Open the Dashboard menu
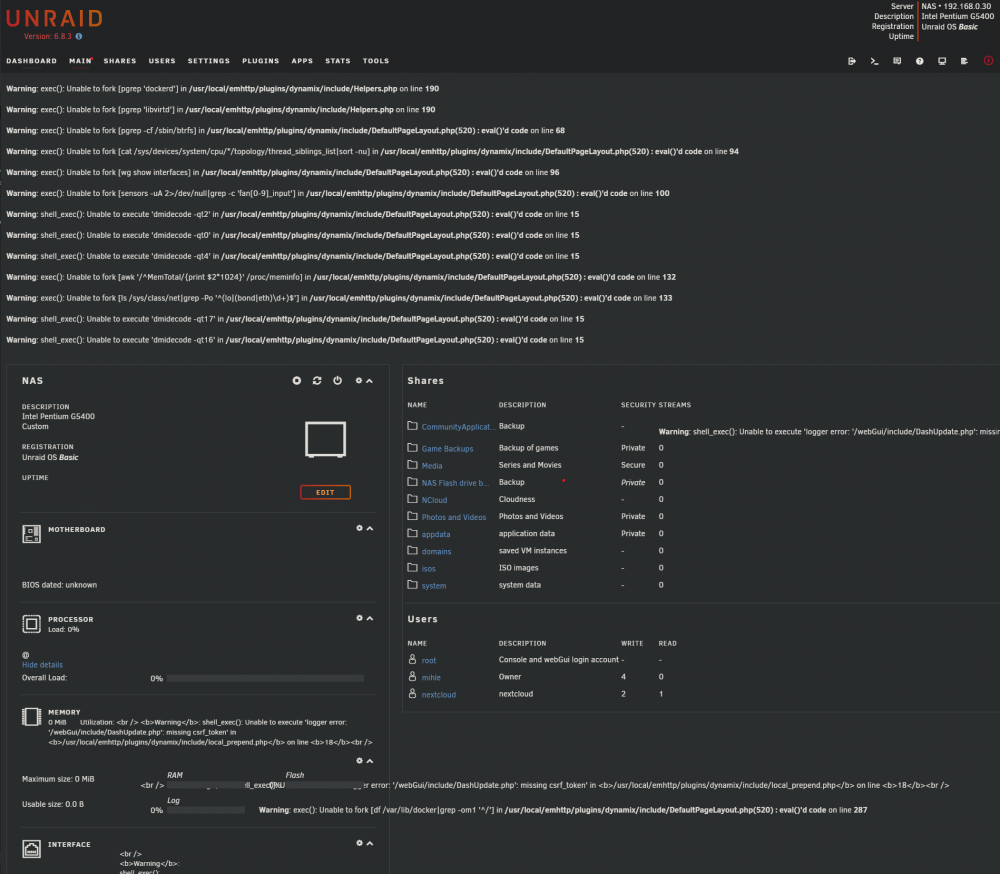1000x874 pixels. 32,61
